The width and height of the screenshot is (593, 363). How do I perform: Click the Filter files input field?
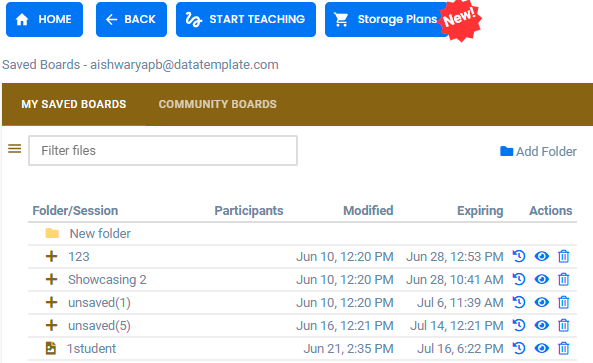[163, 150]
